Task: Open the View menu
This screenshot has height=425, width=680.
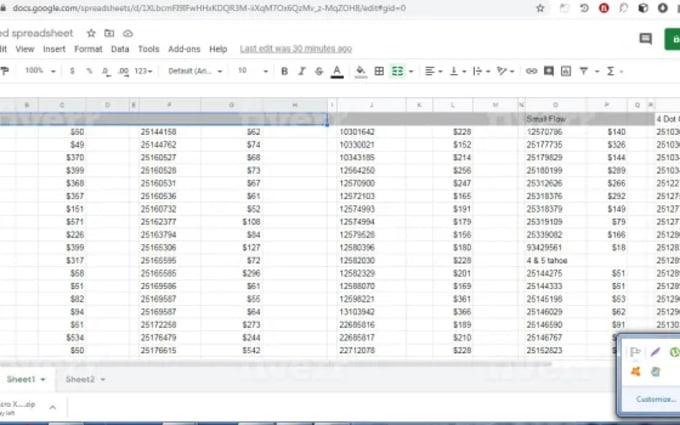Action: [x=25, y=49]
